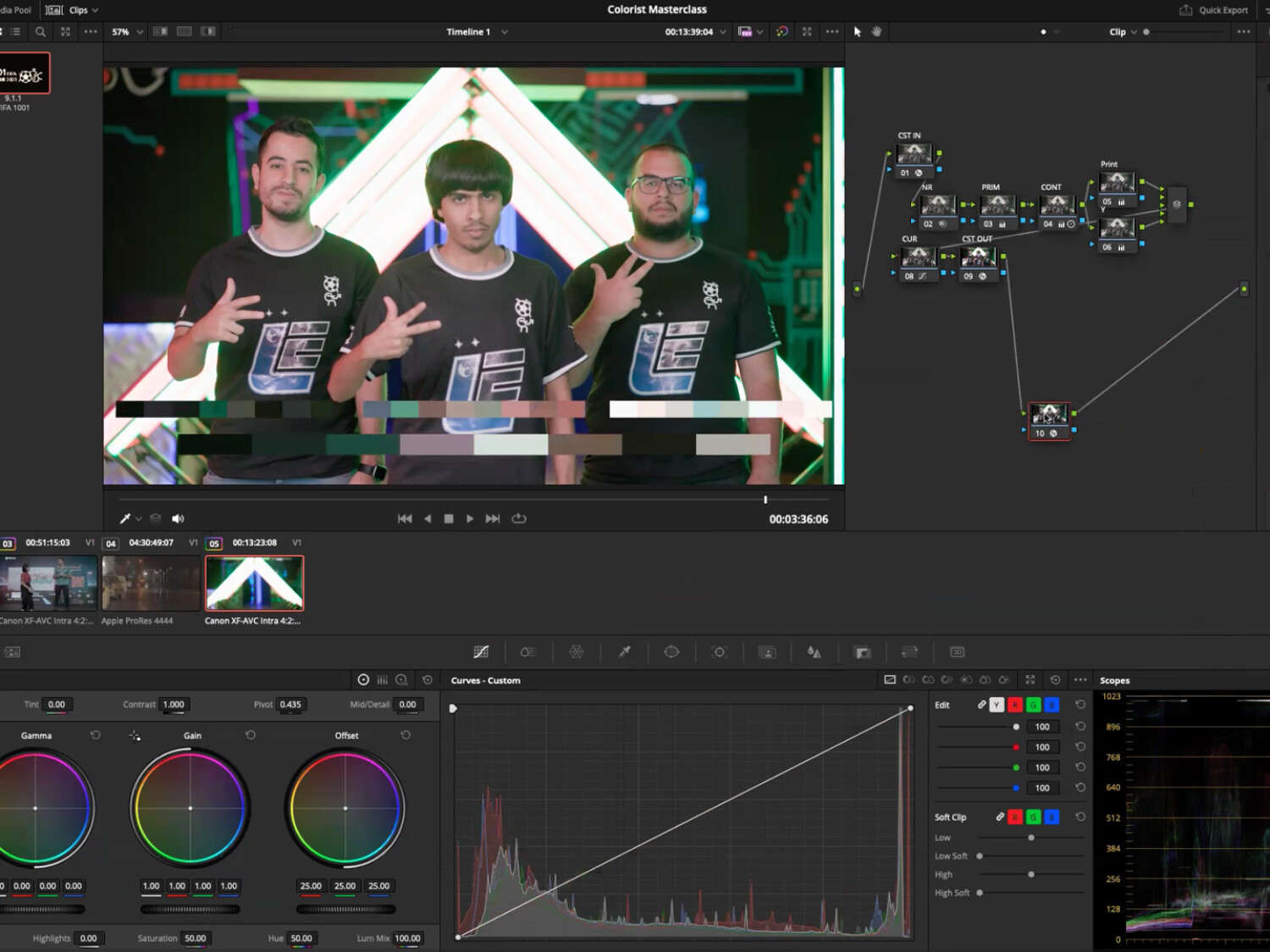Open the Clip mode dropdown in node editor
This screenshot has width=1270, height=952.
(1123, 31)
